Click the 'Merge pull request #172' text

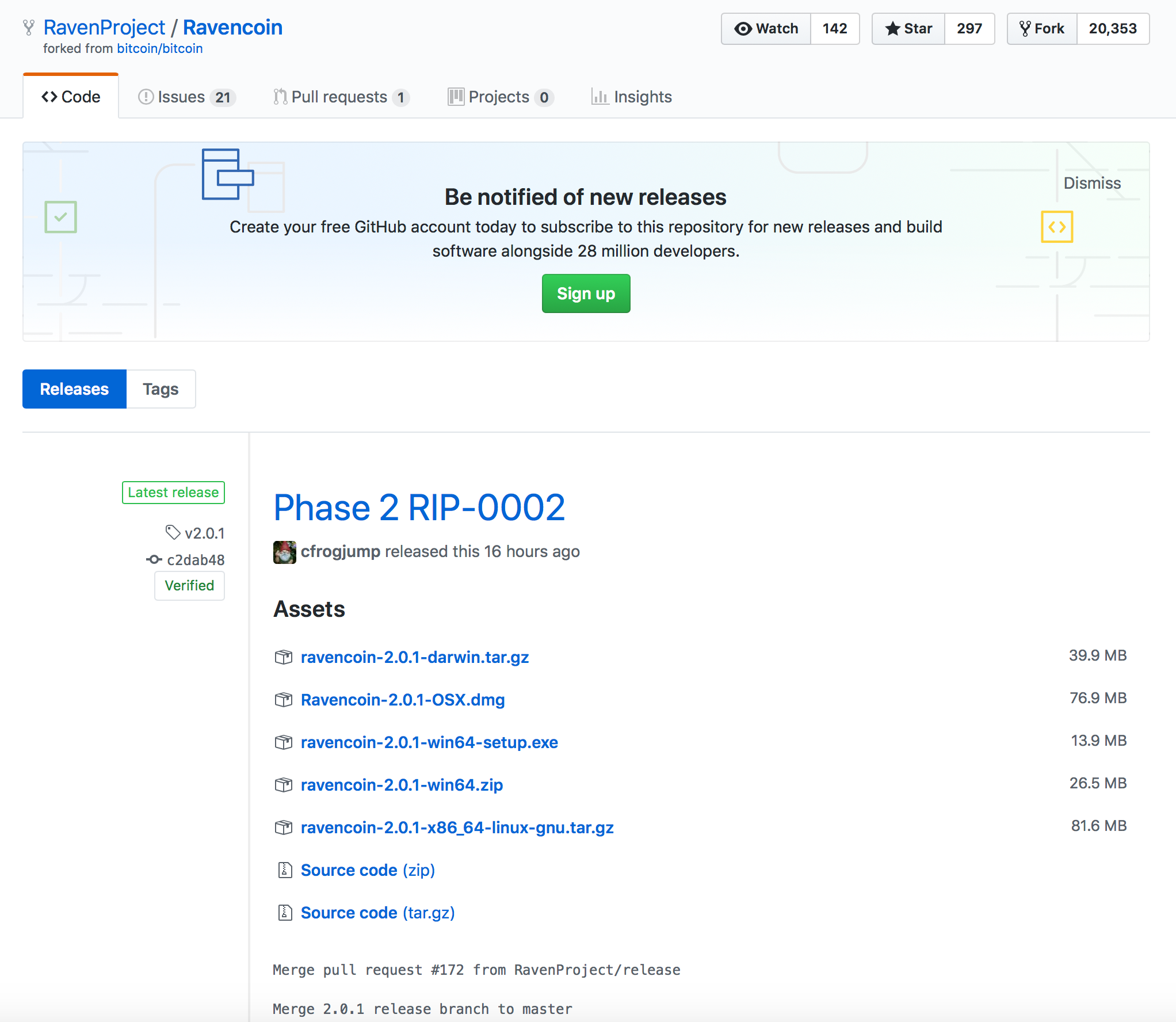[x=368, y=970]
